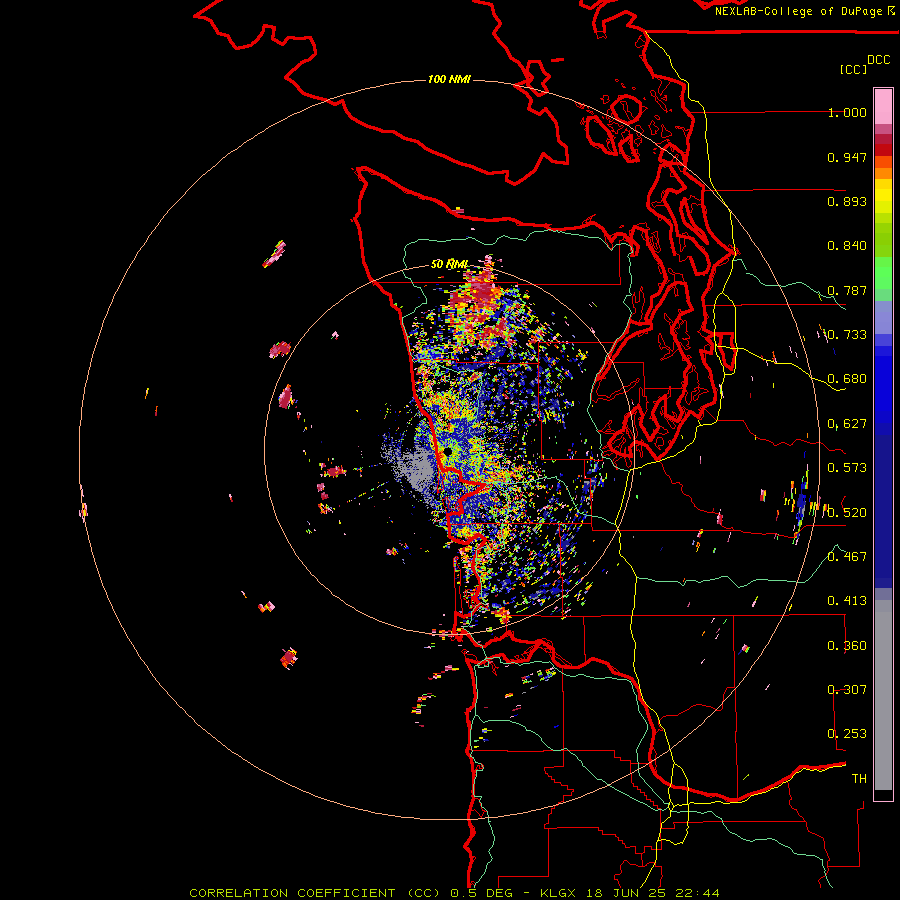Screen dimensions: 900x900
Task: Click the 100 NMI range ring label
Action: point(449,79)
